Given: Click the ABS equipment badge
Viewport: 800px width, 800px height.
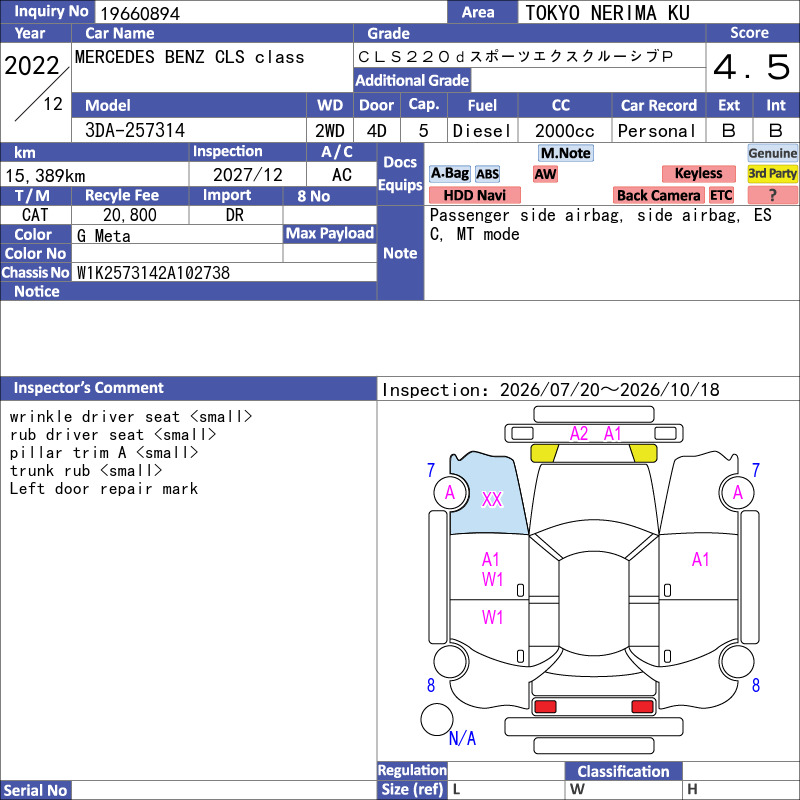Looking at the screenshot, I should pos(487,174).
